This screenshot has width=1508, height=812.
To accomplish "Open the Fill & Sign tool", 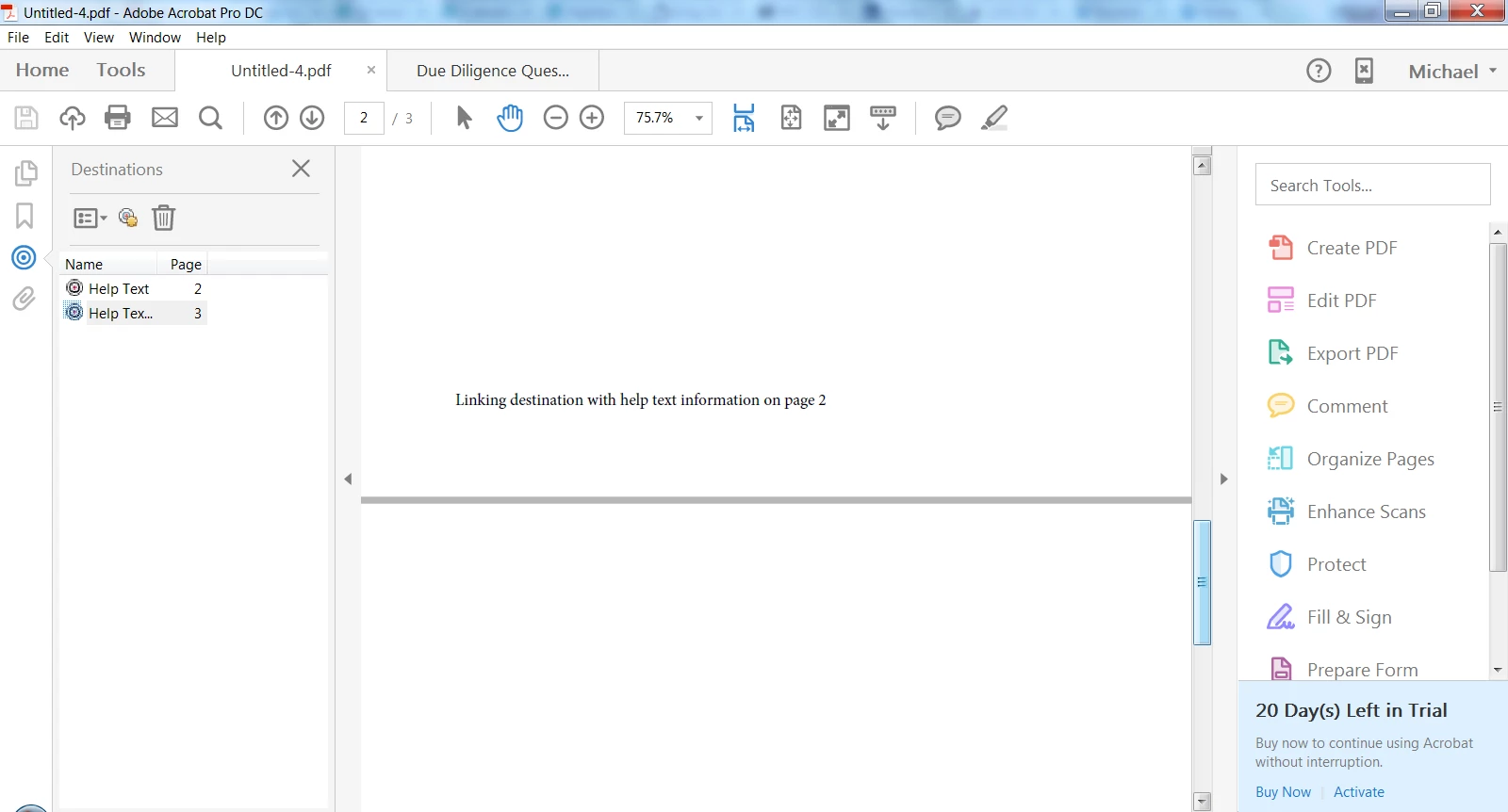I will [1330, 617].
